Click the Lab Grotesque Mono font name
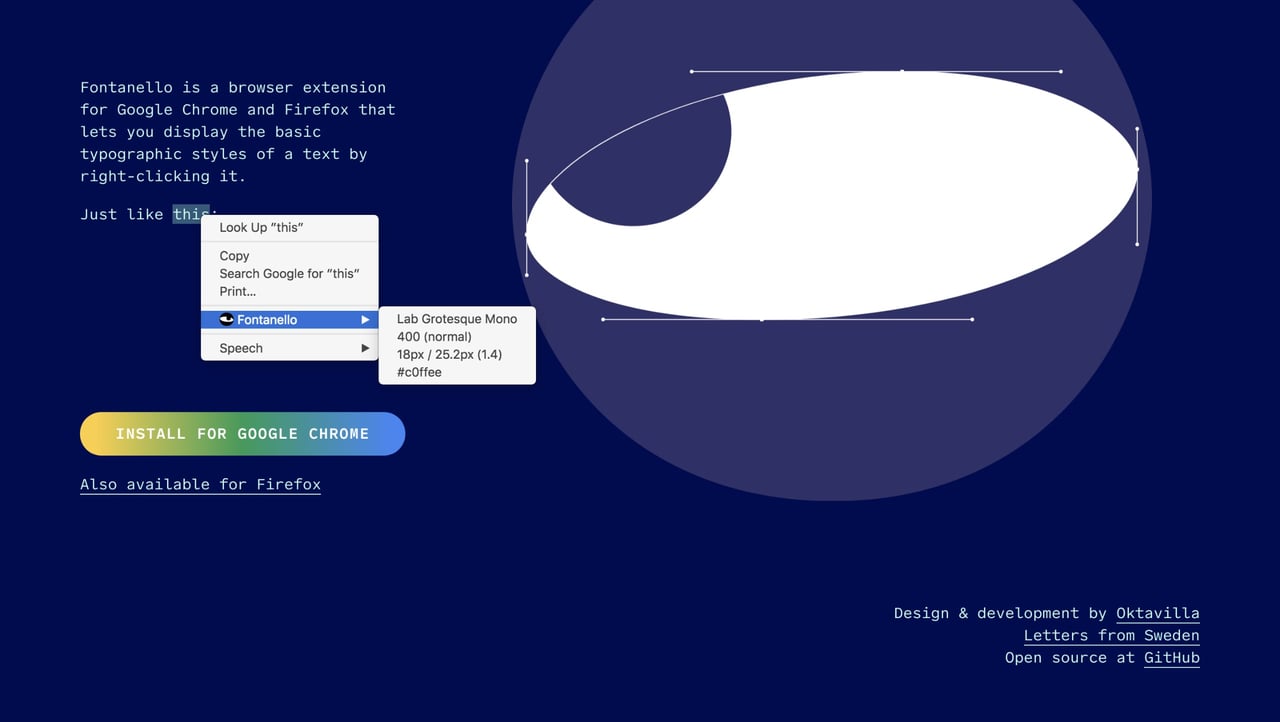 point(456,319)
